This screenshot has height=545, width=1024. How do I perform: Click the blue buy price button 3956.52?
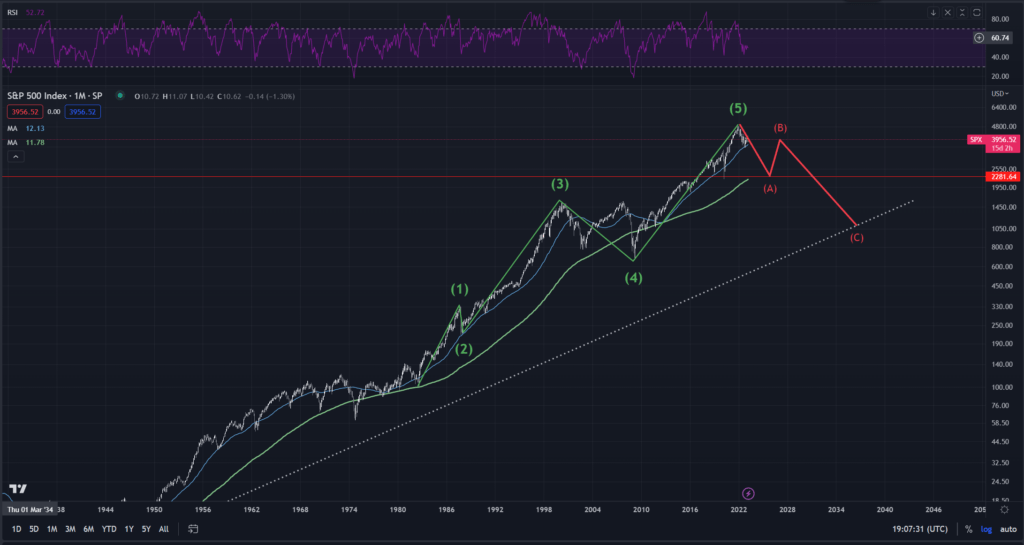click(x=82, y=112)
